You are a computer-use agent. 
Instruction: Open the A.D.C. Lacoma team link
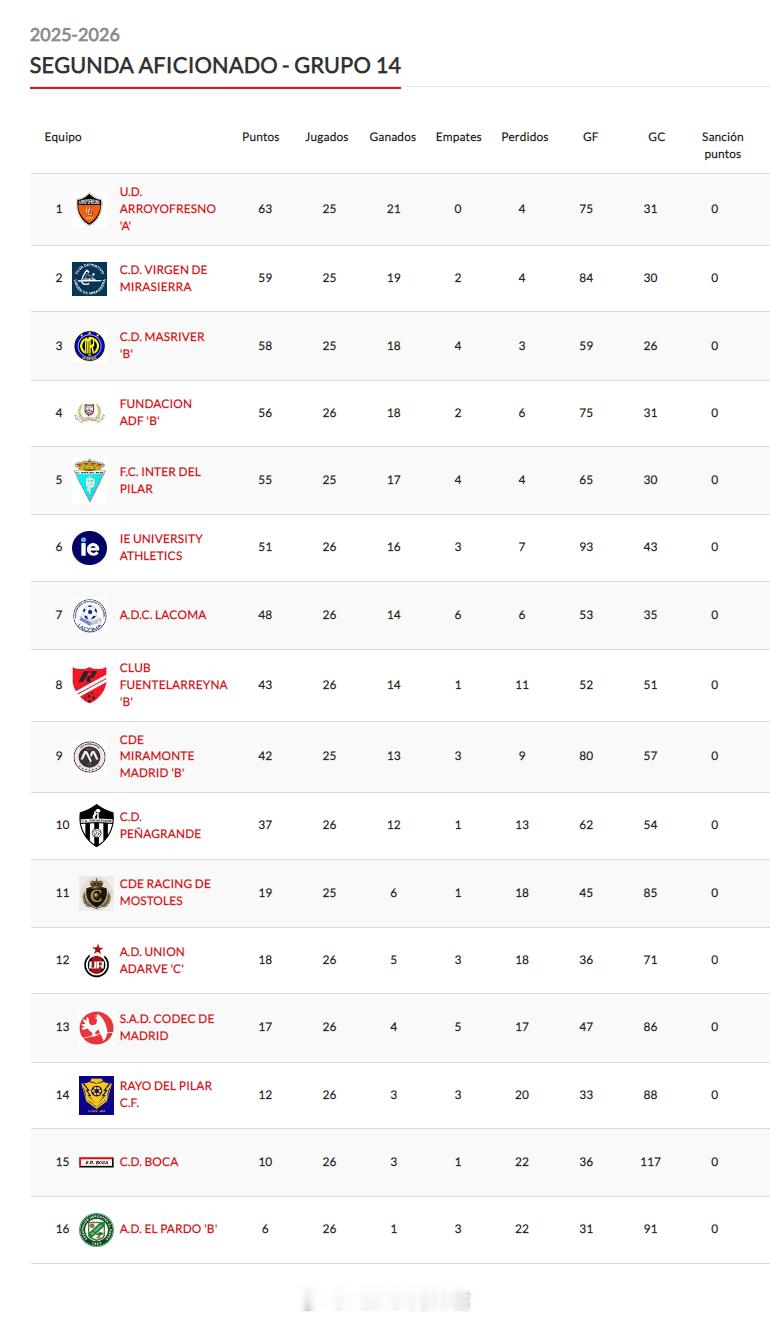(163, 615)
